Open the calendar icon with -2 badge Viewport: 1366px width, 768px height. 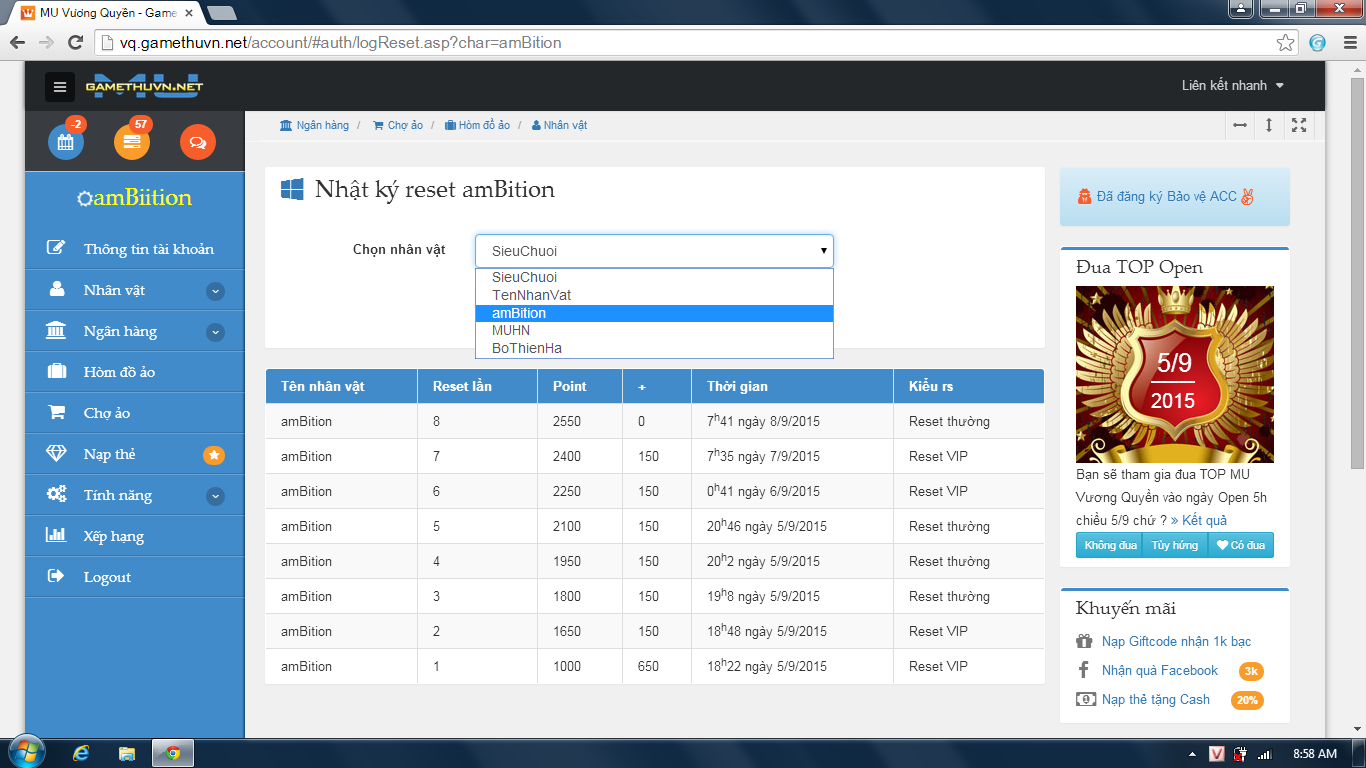tap(66, 142)
